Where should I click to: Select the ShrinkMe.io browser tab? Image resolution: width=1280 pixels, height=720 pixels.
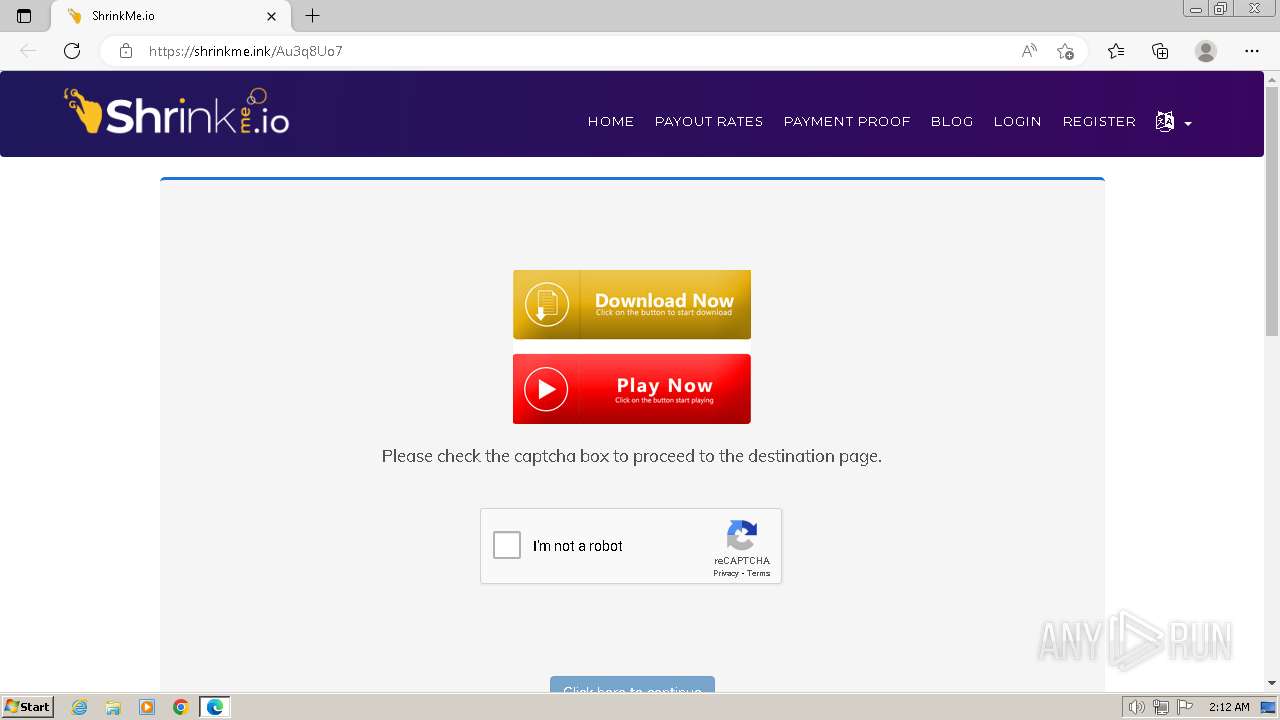tap(170, 16)
